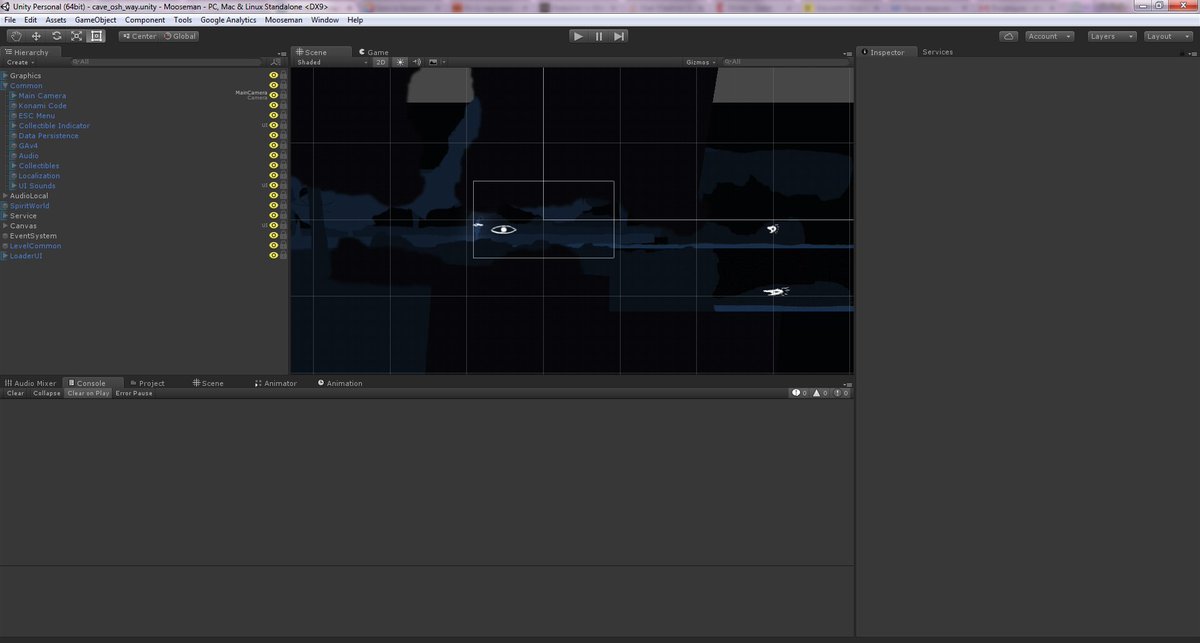Select LevelCommon in Hierarchy
Screen dimensions: 1200x643
pyautogui.click(x=35, y=246)
